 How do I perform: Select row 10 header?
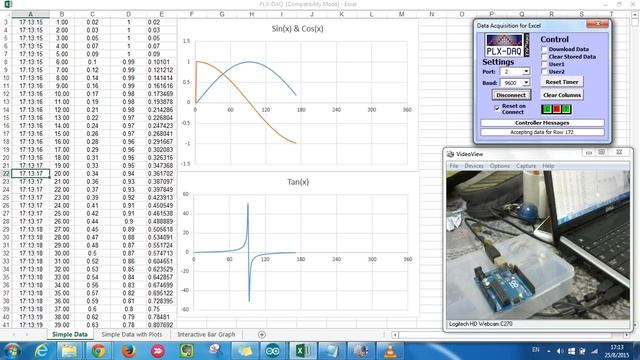[x=6, y=78]
